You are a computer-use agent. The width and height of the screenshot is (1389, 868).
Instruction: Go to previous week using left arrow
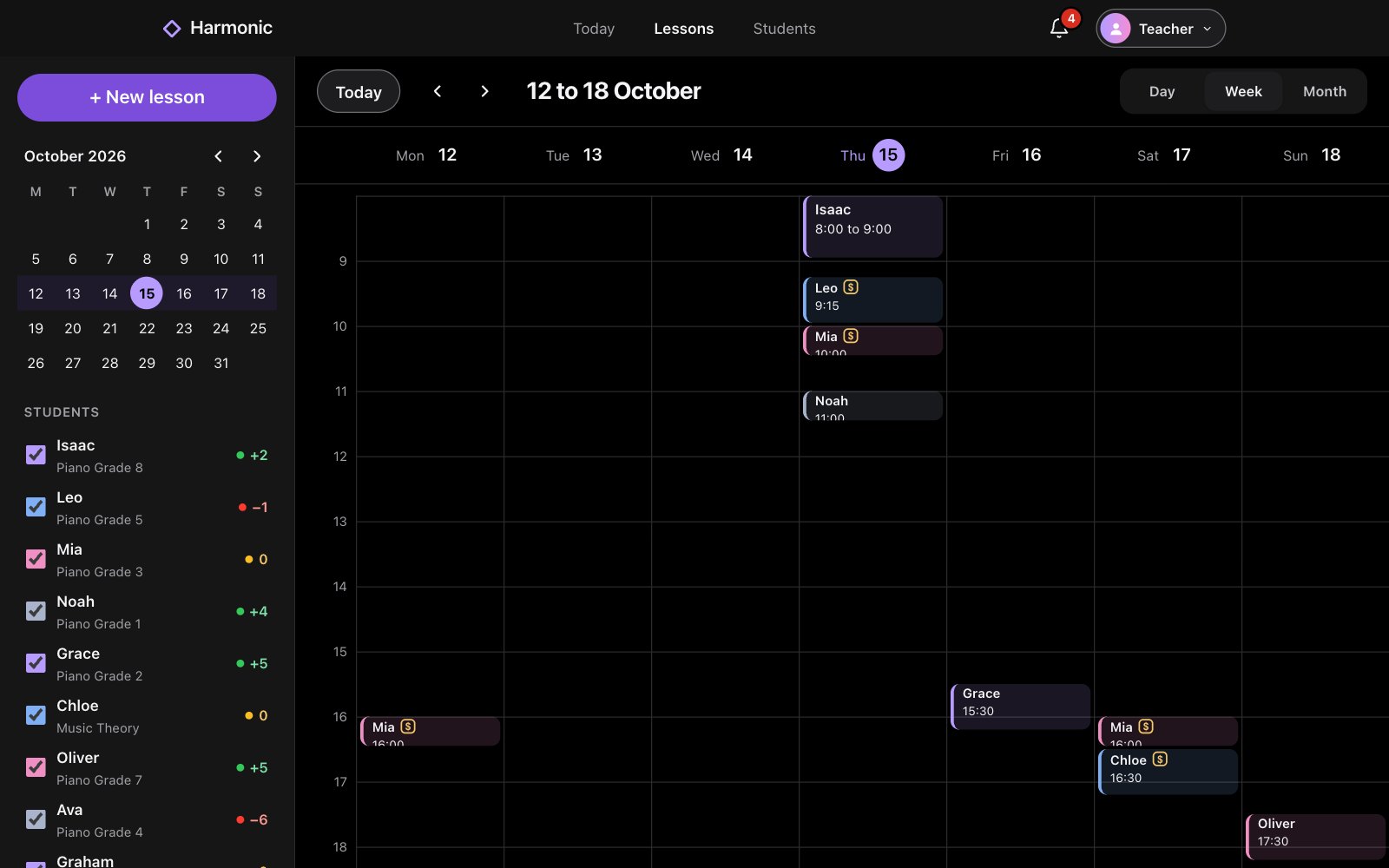coord(438,91)
